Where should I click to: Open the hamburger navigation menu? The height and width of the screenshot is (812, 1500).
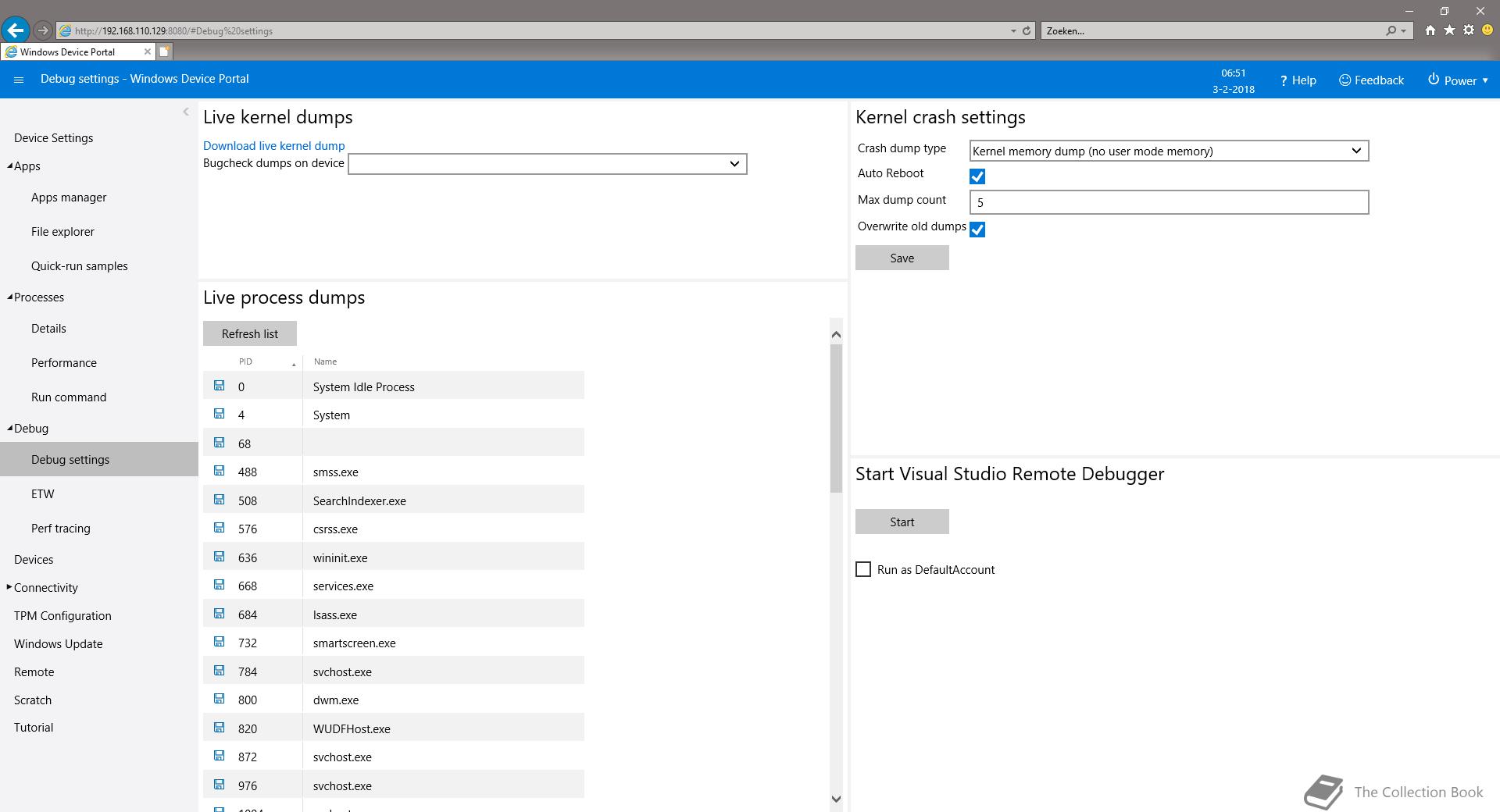coord(19,80)
